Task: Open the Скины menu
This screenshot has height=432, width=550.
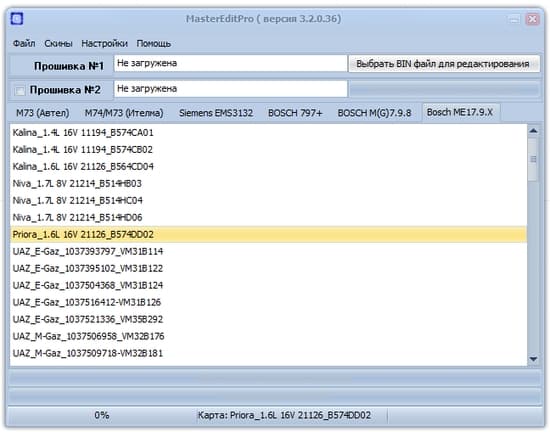Action: tap(58, 43)
